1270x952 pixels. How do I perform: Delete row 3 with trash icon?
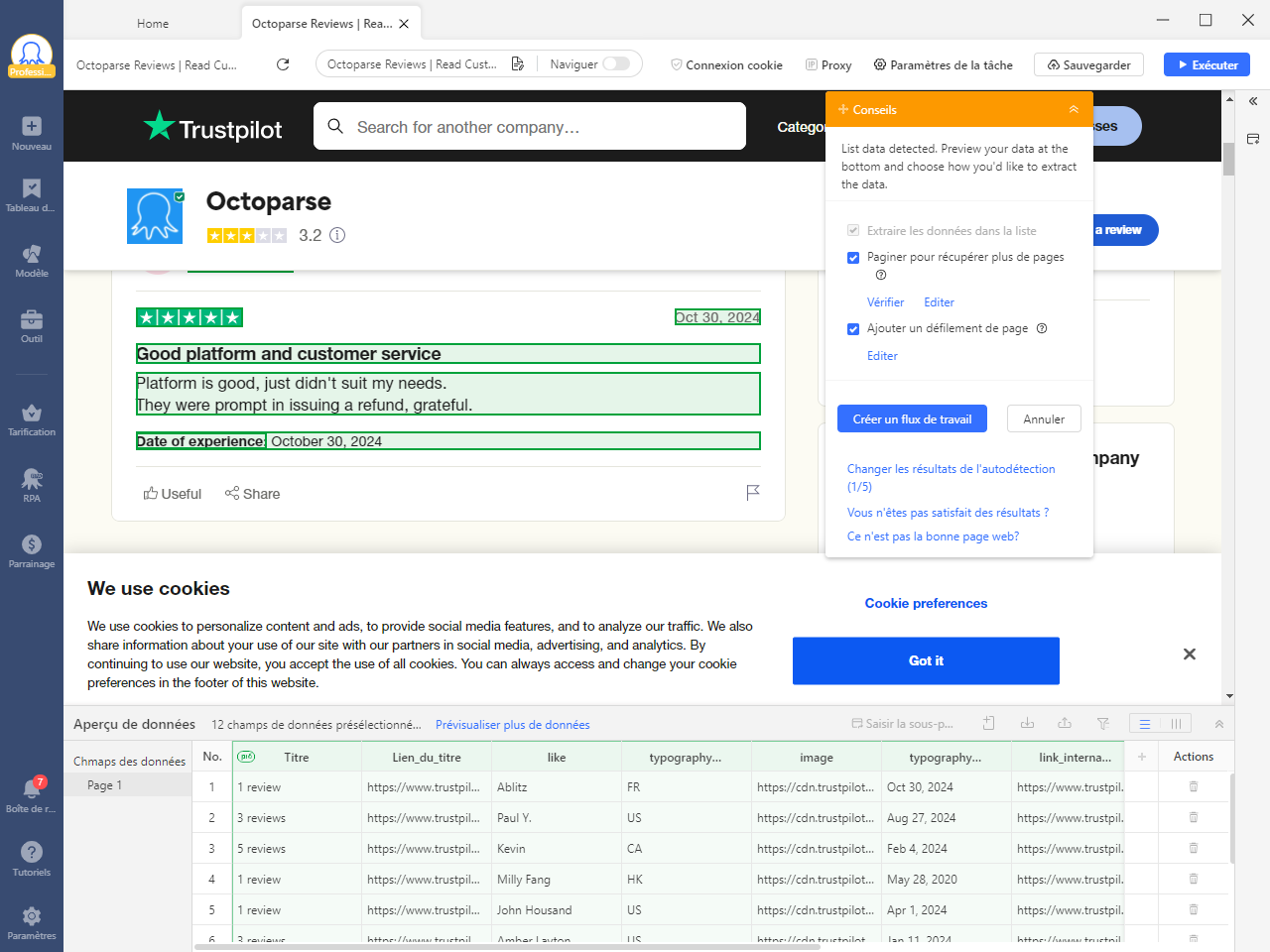(x=1194, y=848)
